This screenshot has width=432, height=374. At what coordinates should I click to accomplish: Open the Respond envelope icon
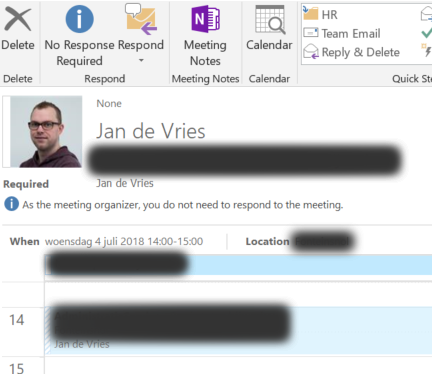coord(141,19)
